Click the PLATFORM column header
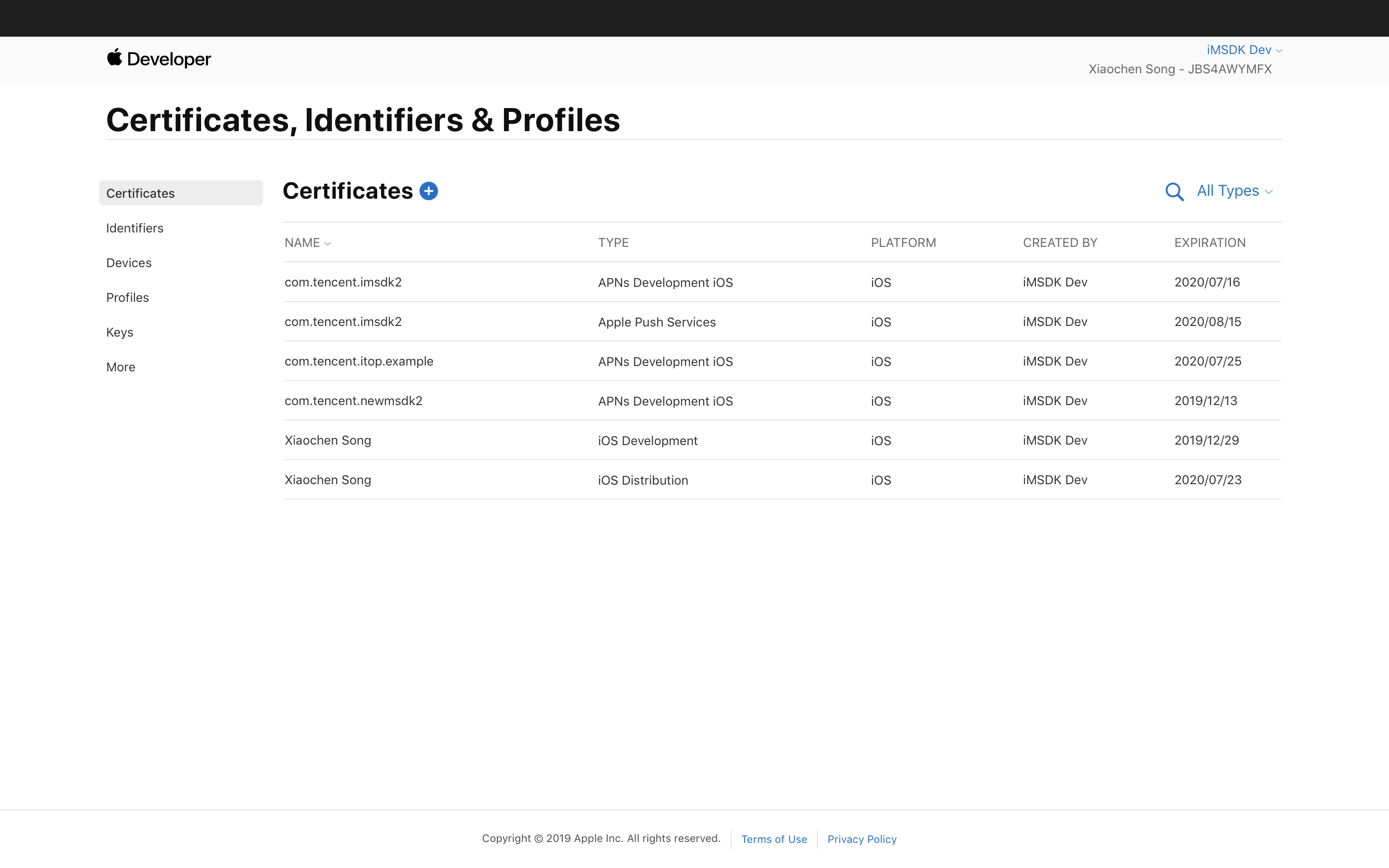1389x868 pixels. (x=903, y=243)
